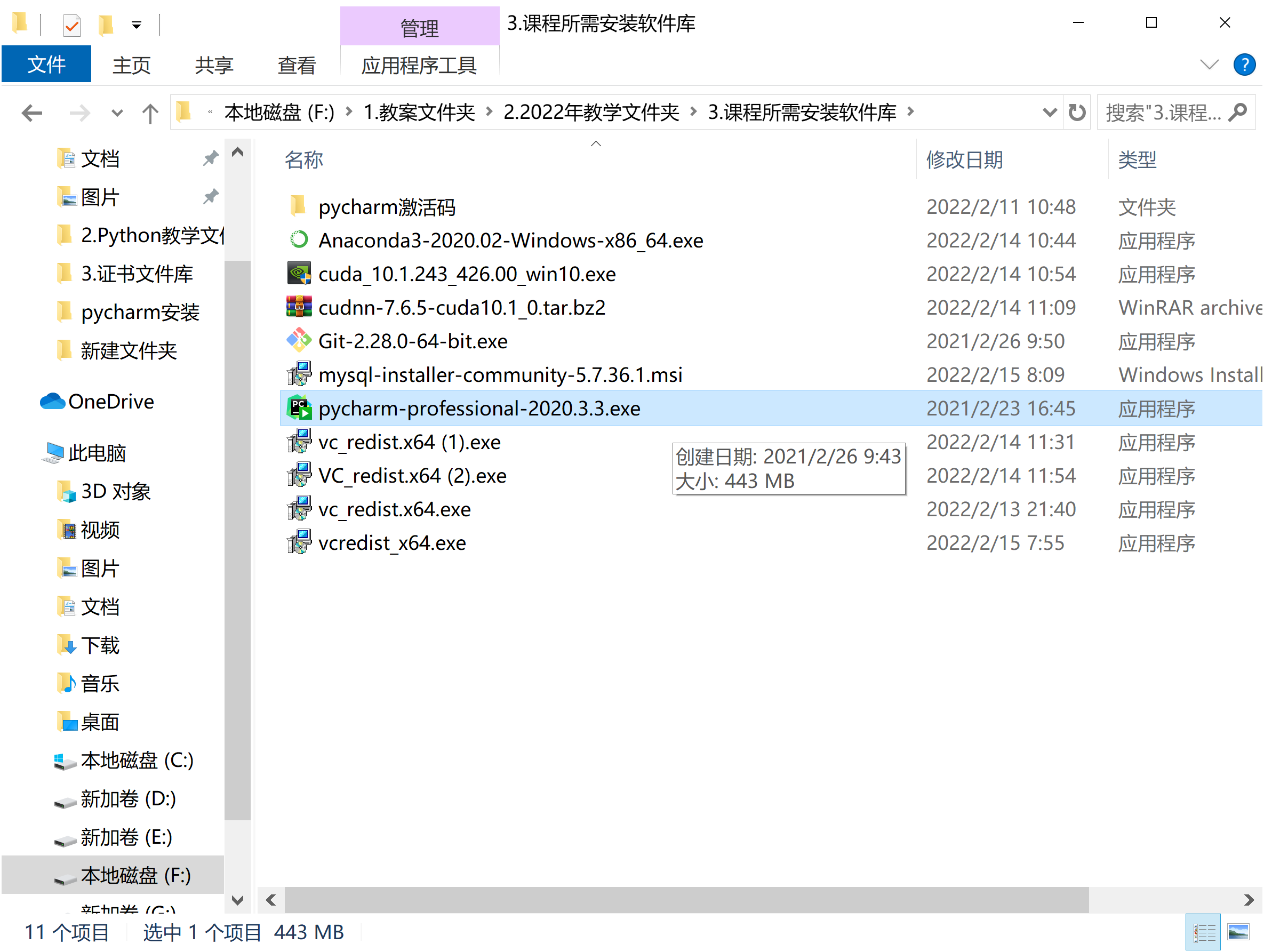Select the Anaconda3 installer file icon
Viewport: 1264px width, 952px height.
click(x=298, y=240)
